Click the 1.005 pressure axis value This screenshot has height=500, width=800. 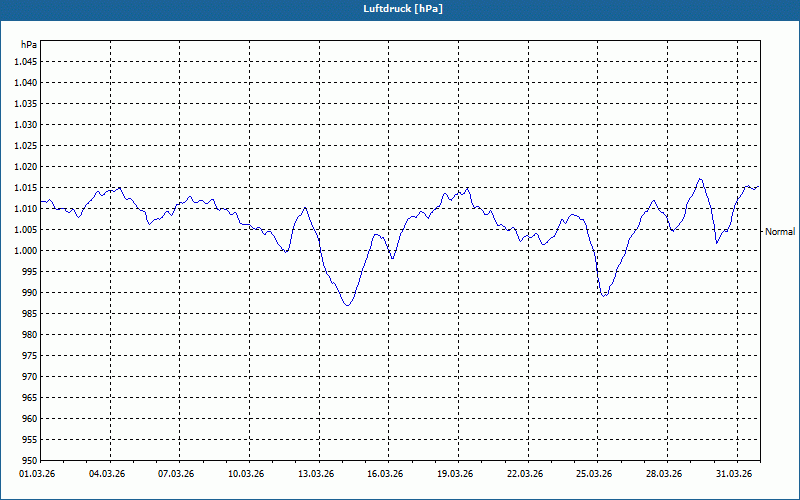point(26,230)
